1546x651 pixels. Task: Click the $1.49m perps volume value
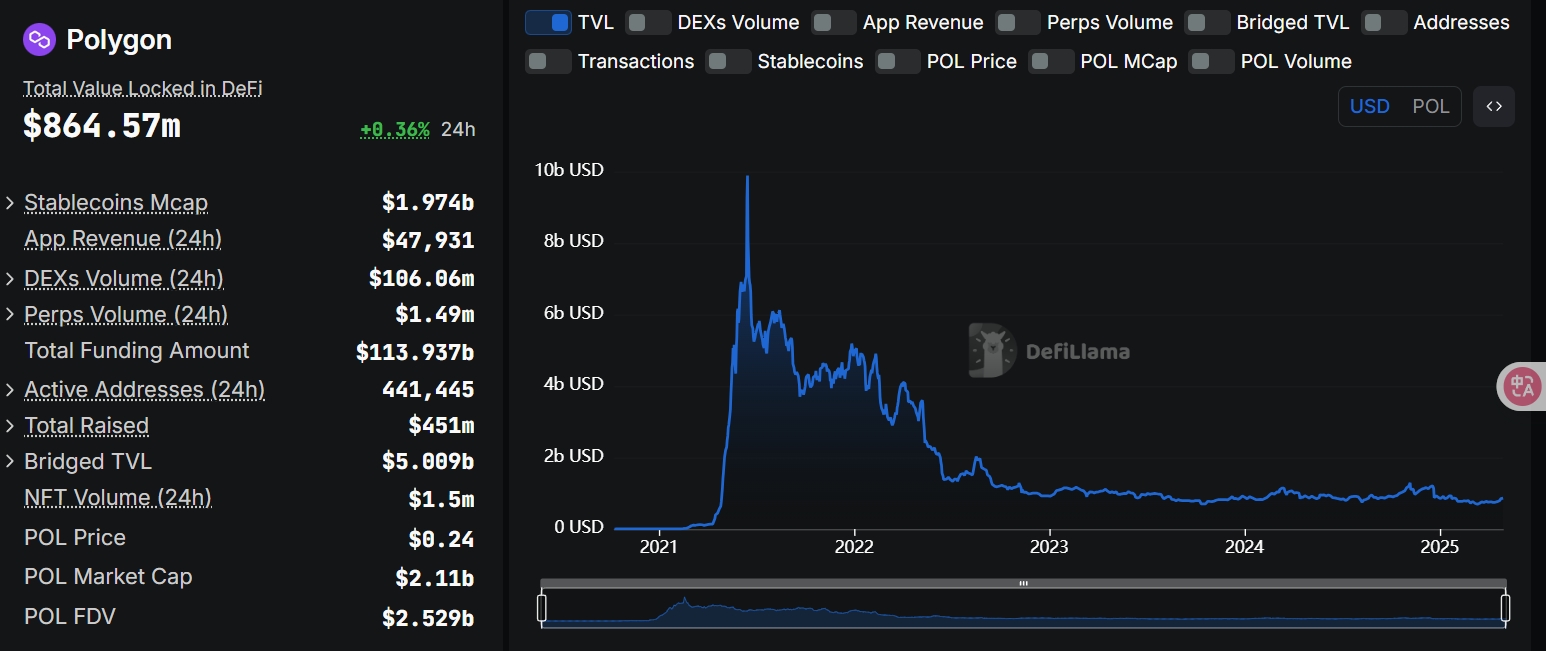pos(435,315)
